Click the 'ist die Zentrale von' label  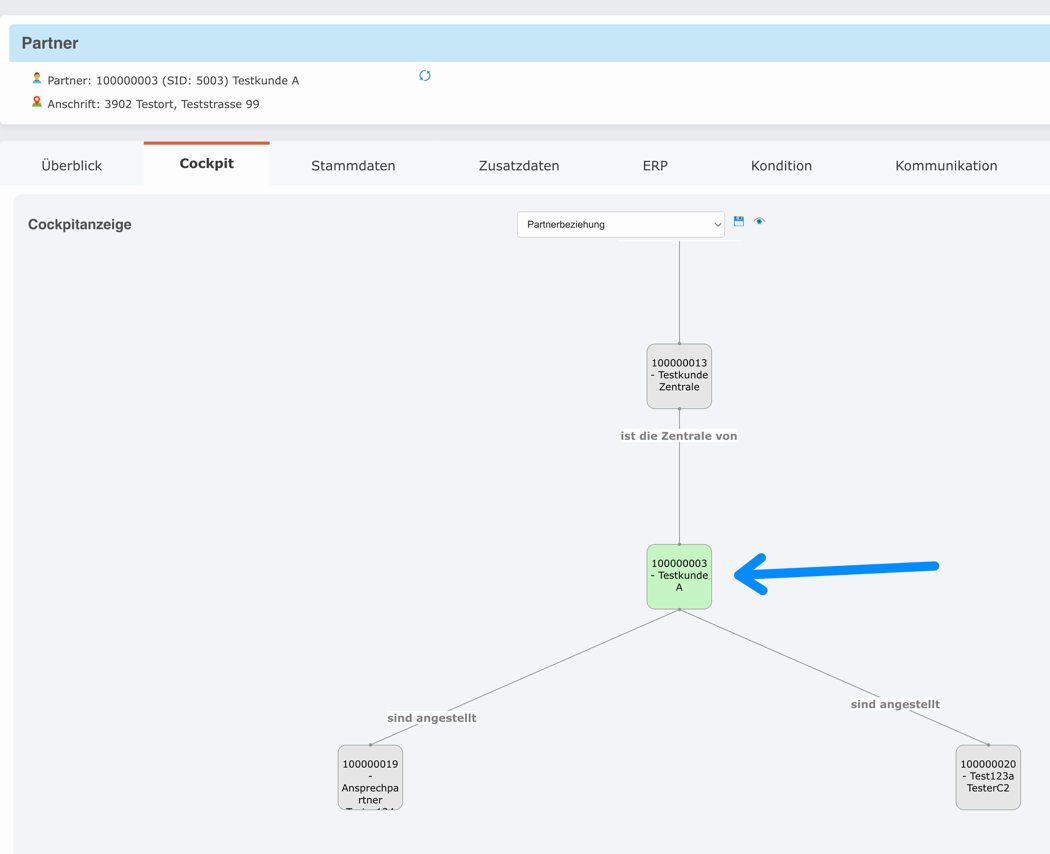679,435
